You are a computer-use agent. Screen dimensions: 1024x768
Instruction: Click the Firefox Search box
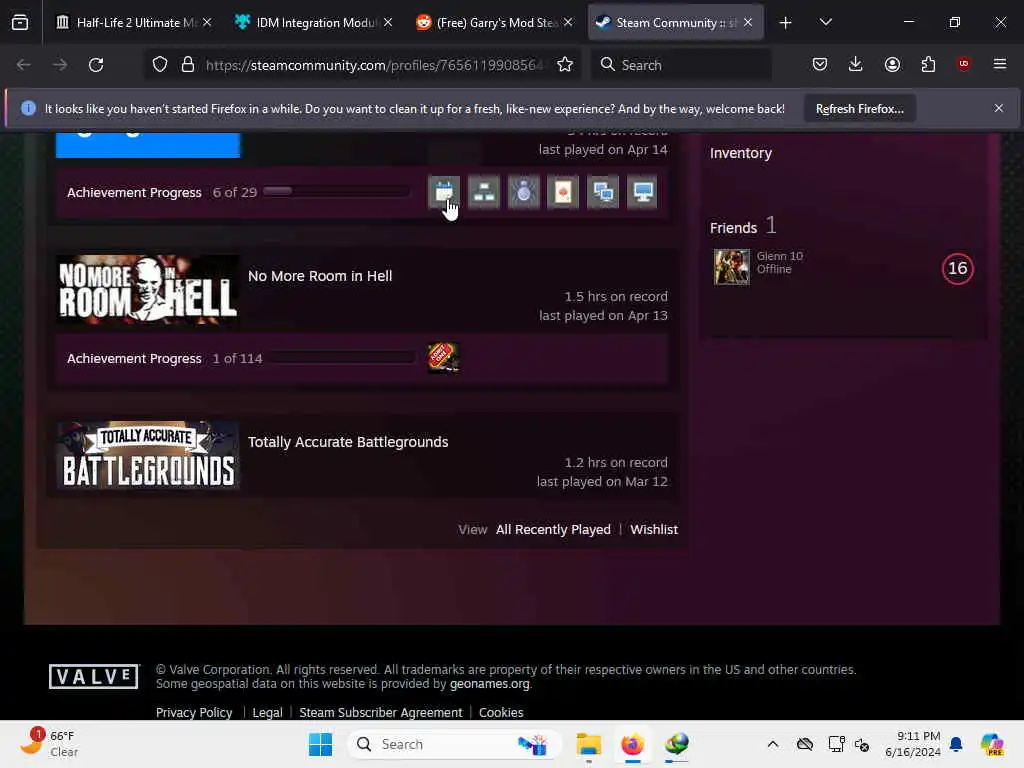coord(681,65)
